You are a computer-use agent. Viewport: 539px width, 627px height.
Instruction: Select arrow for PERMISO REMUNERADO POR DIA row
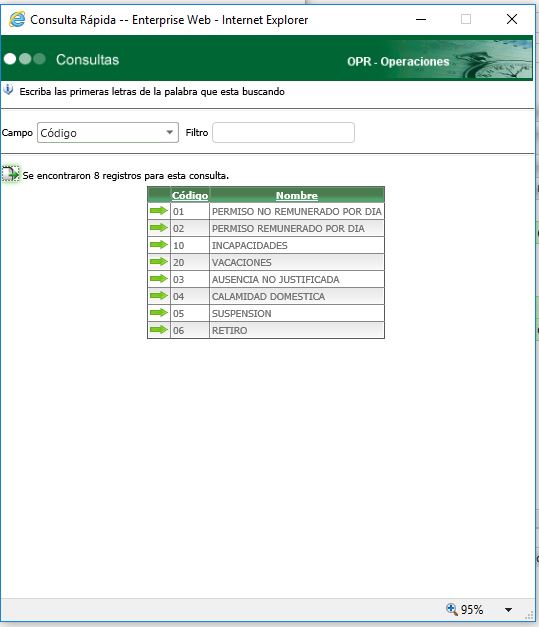pos(159,228)
